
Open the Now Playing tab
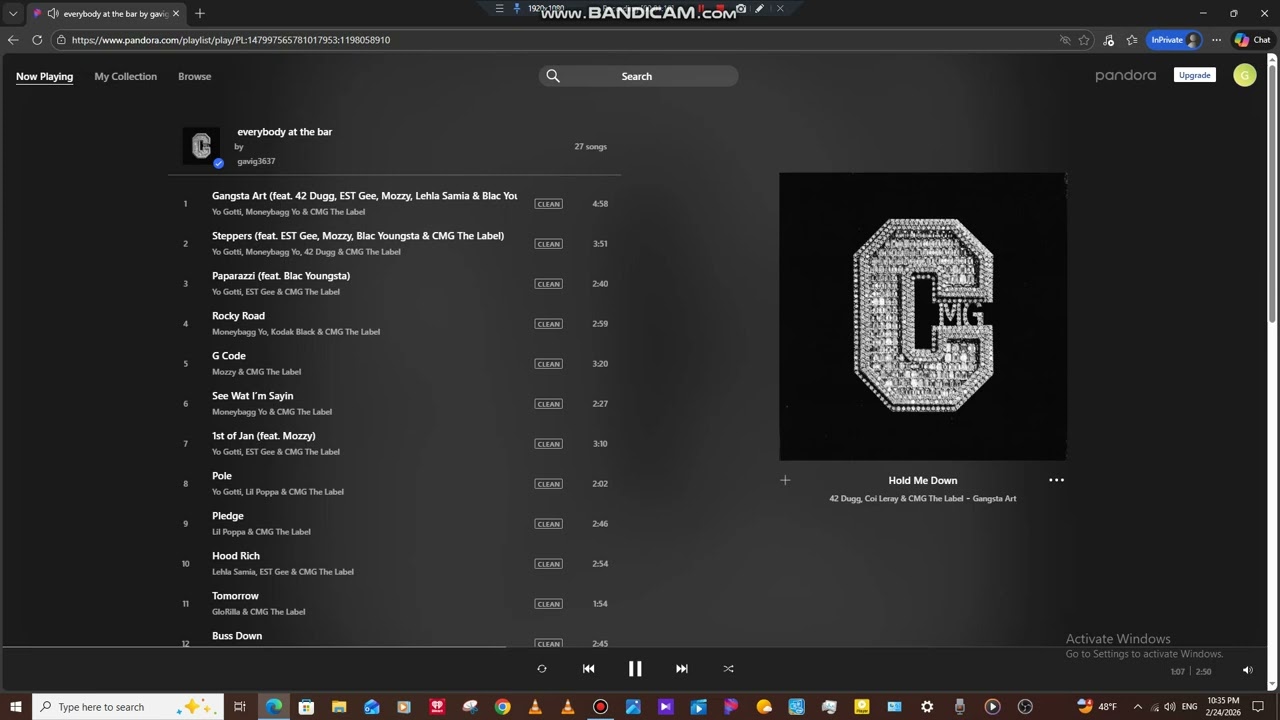pos(44,77)
